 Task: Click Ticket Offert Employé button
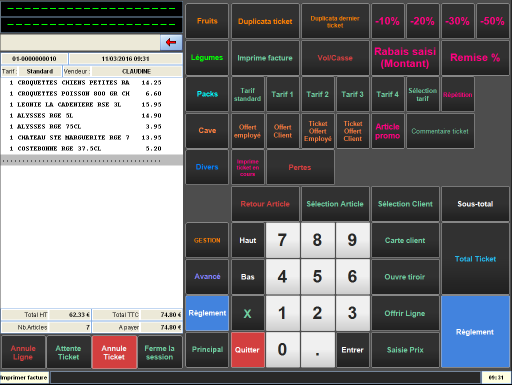[x=318, y=131]
